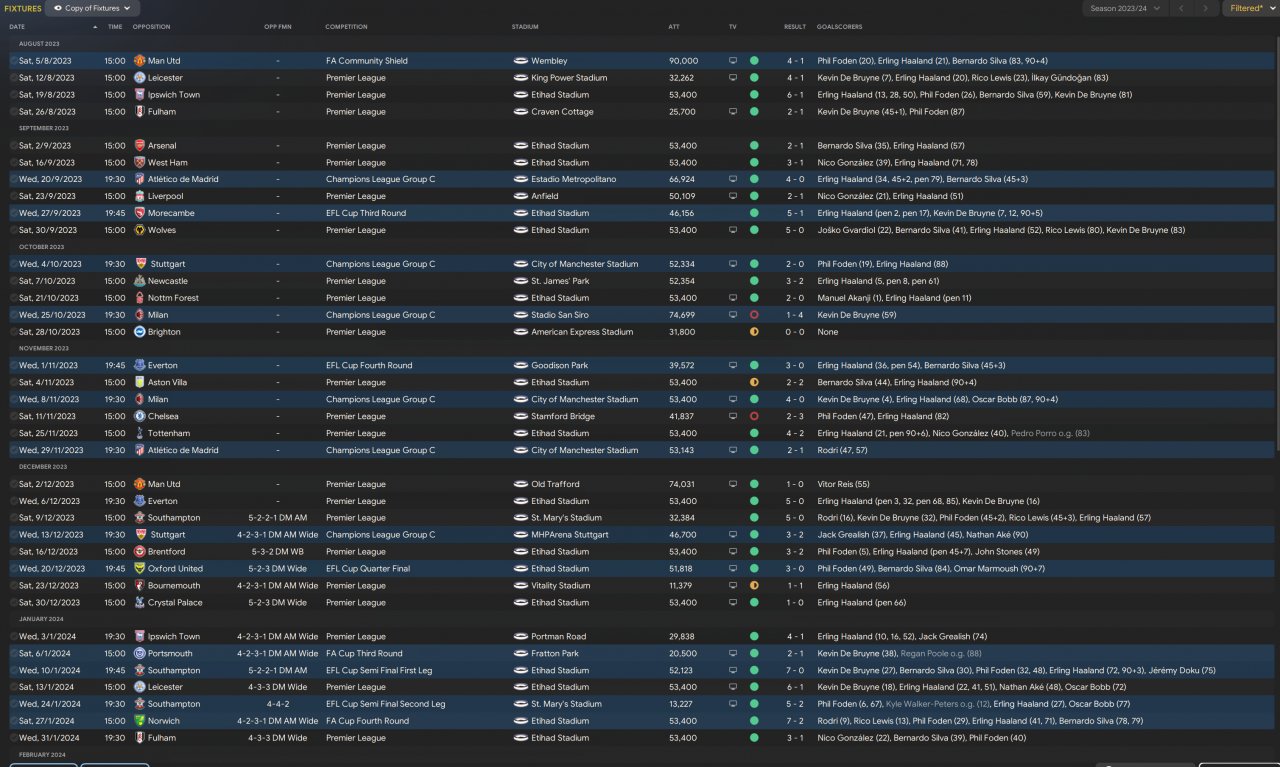Open FA Community Shield competition link

coord(367,61)
